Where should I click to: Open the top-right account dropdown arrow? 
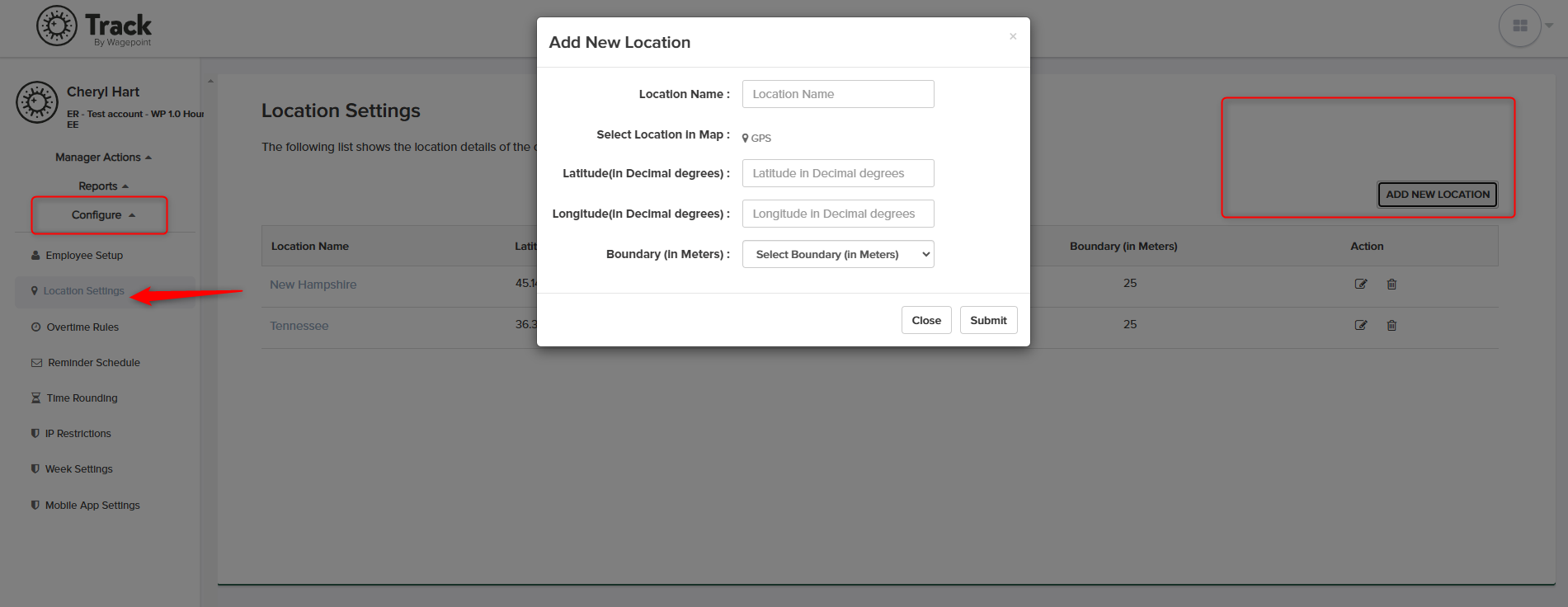(1549, 26)
